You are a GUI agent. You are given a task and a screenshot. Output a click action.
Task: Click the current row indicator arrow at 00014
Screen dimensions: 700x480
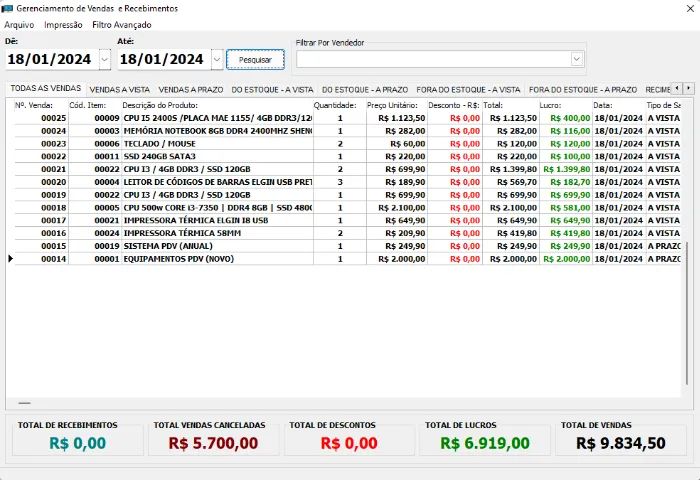(10, 259)
